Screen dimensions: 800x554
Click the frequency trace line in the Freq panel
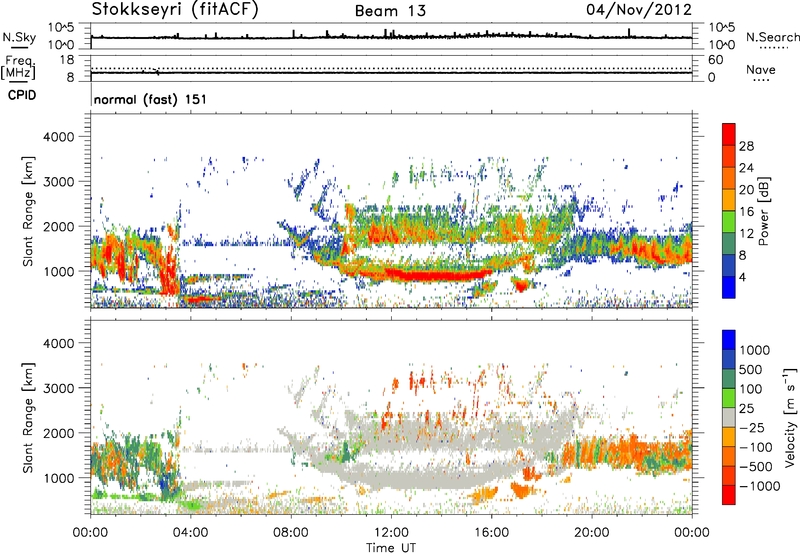click(x=391, y=73)
